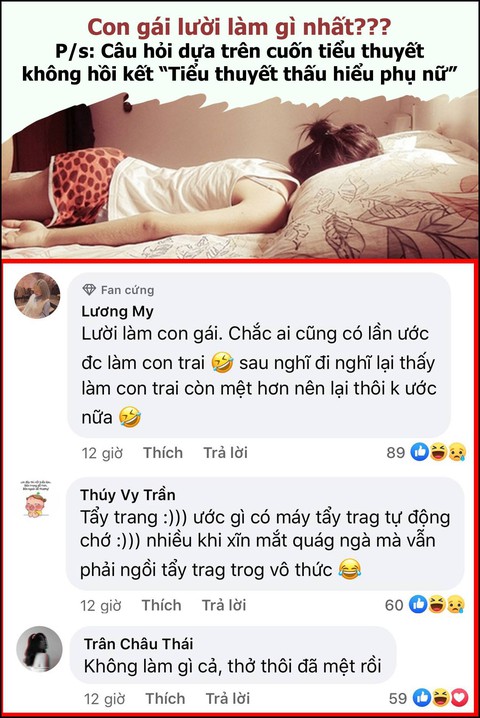Click the heart reaction on Trân Châu Thái's comment
The width and height of the screenshot is (480, 718).
[x=459, y=697]
